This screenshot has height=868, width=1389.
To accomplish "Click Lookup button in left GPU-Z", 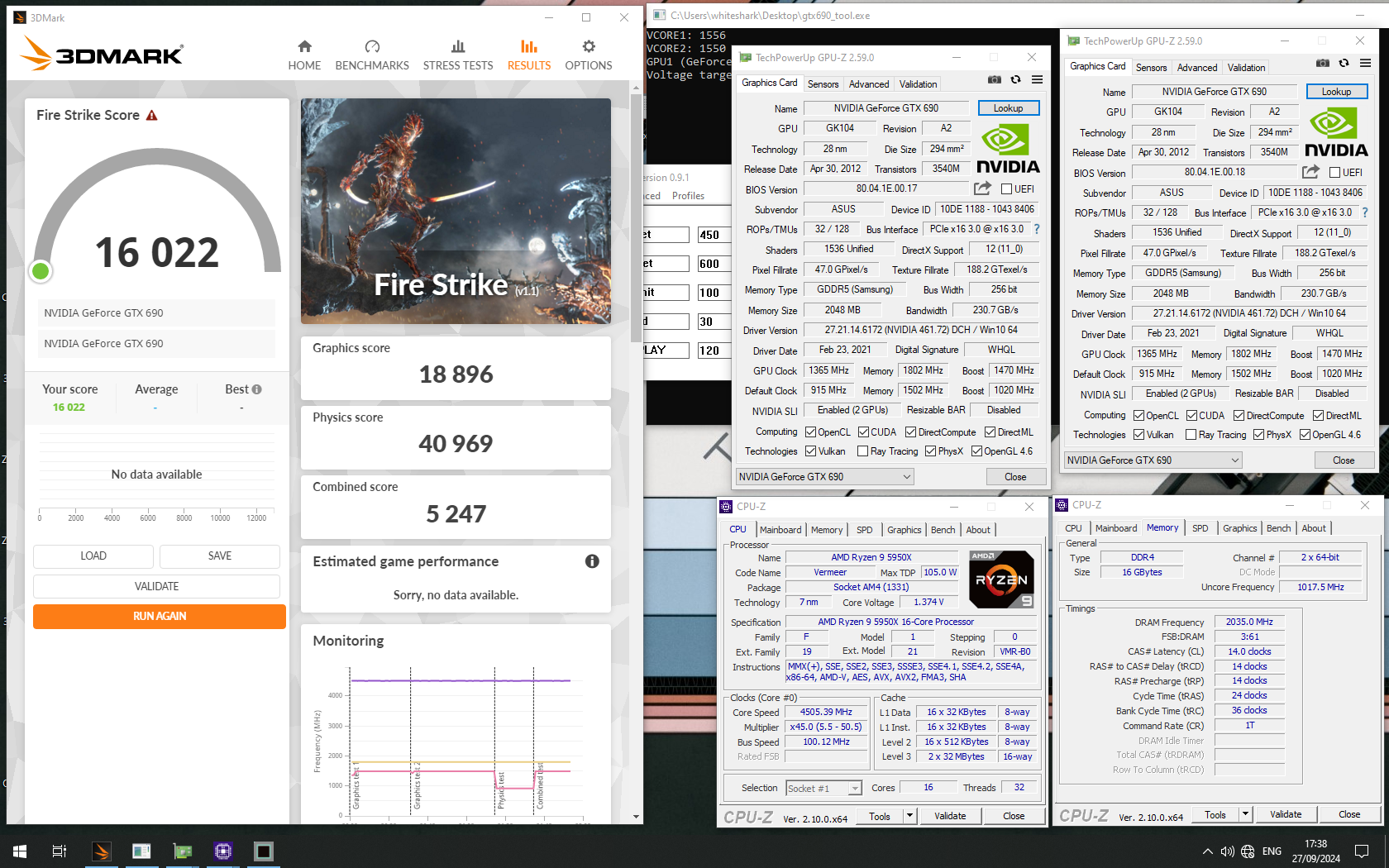I will point(1008,108).
